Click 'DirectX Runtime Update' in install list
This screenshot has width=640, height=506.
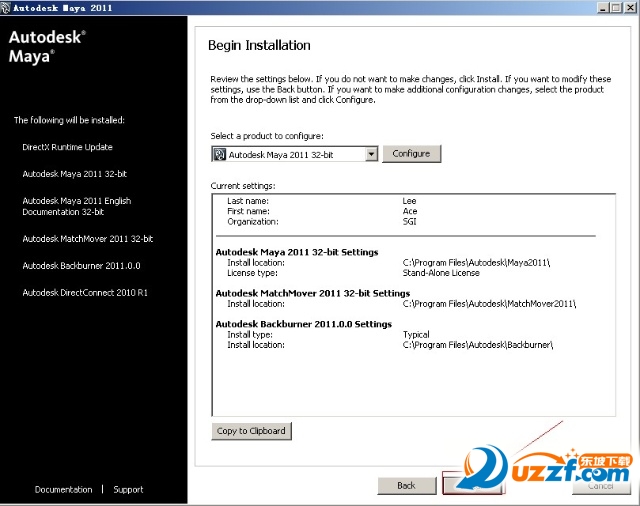point(67,147)
